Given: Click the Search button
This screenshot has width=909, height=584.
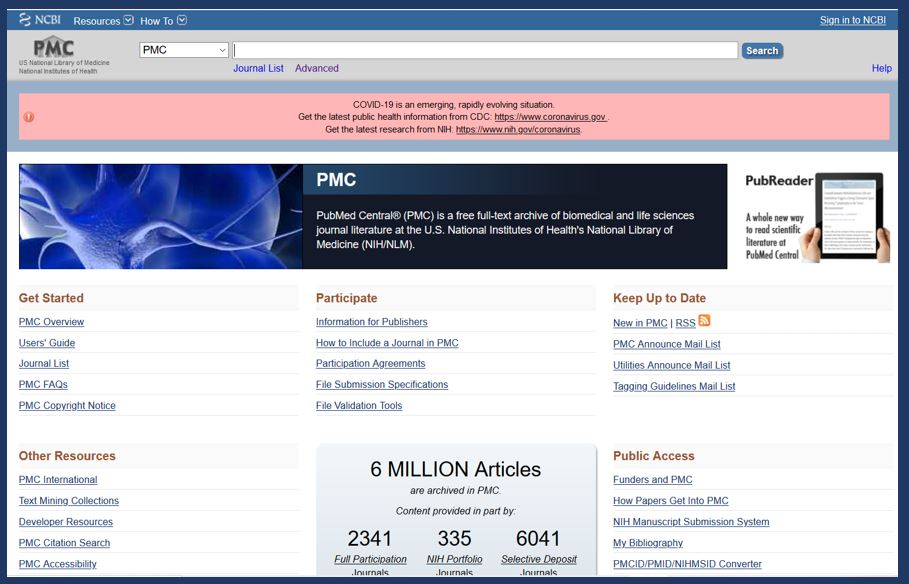Looking at the screenshot, I should click(762, 50).
